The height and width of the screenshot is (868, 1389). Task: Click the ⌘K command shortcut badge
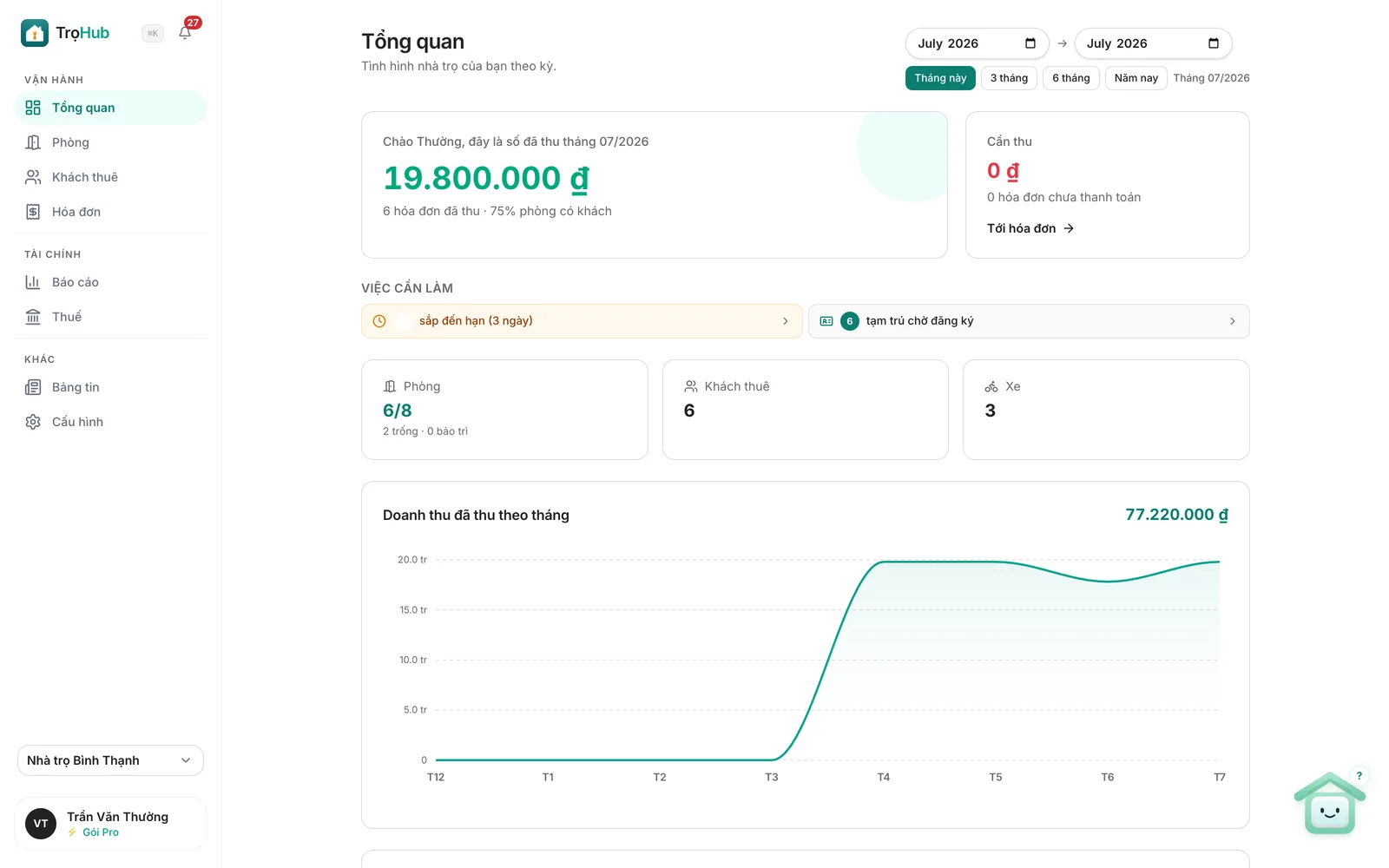click(153, 33)
